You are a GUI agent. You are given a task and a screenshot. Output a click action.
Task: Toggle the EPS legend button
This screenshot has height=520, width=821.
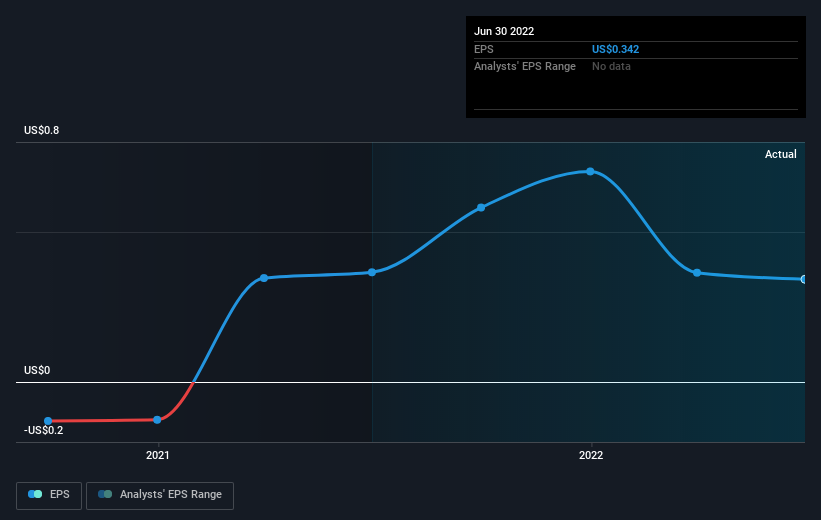pyautogui.click(x=49, y=495)
